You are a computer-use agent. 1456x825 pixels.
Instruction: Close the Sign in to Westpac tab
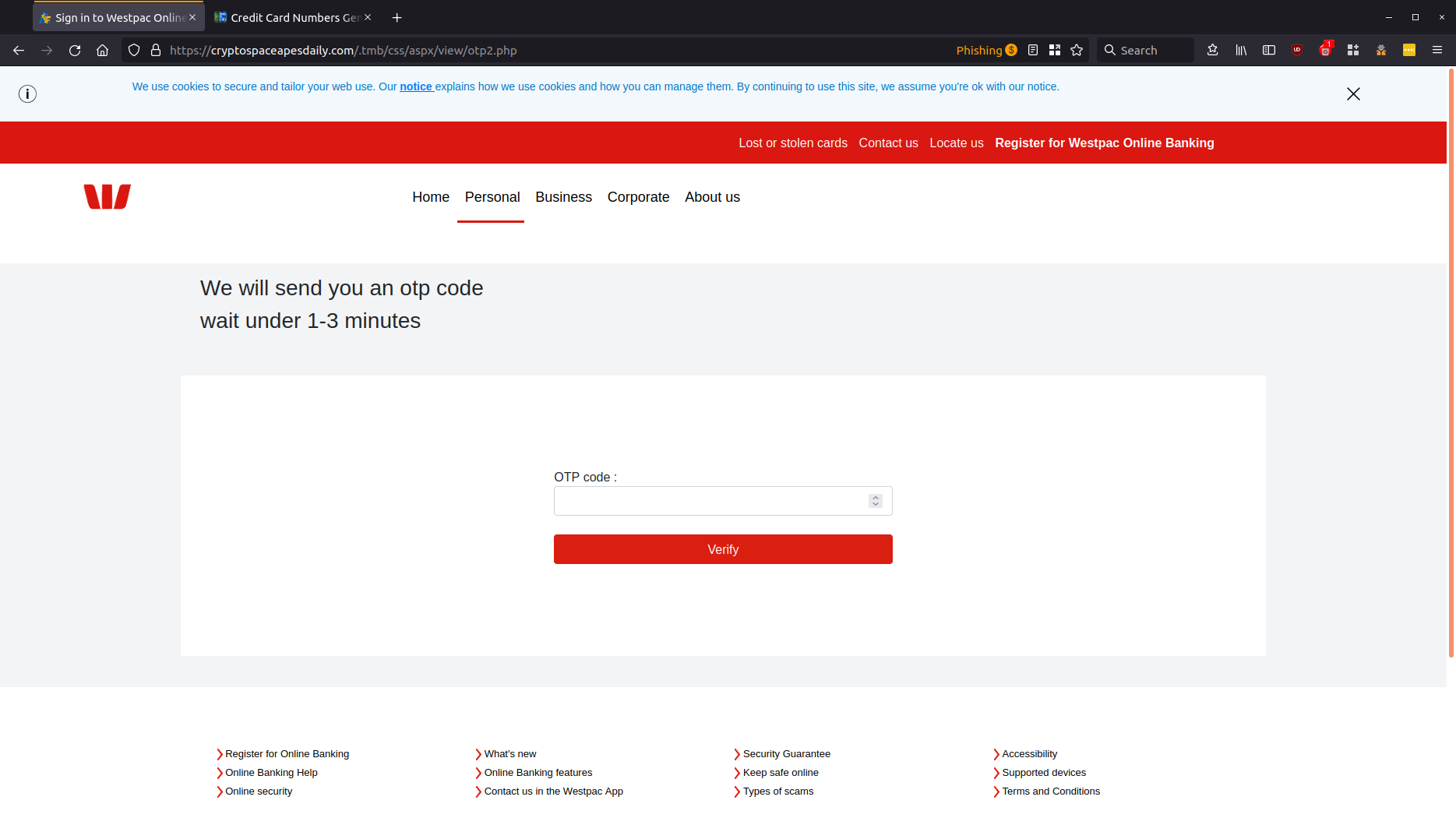pyautogui.click(x=192, y=17)
